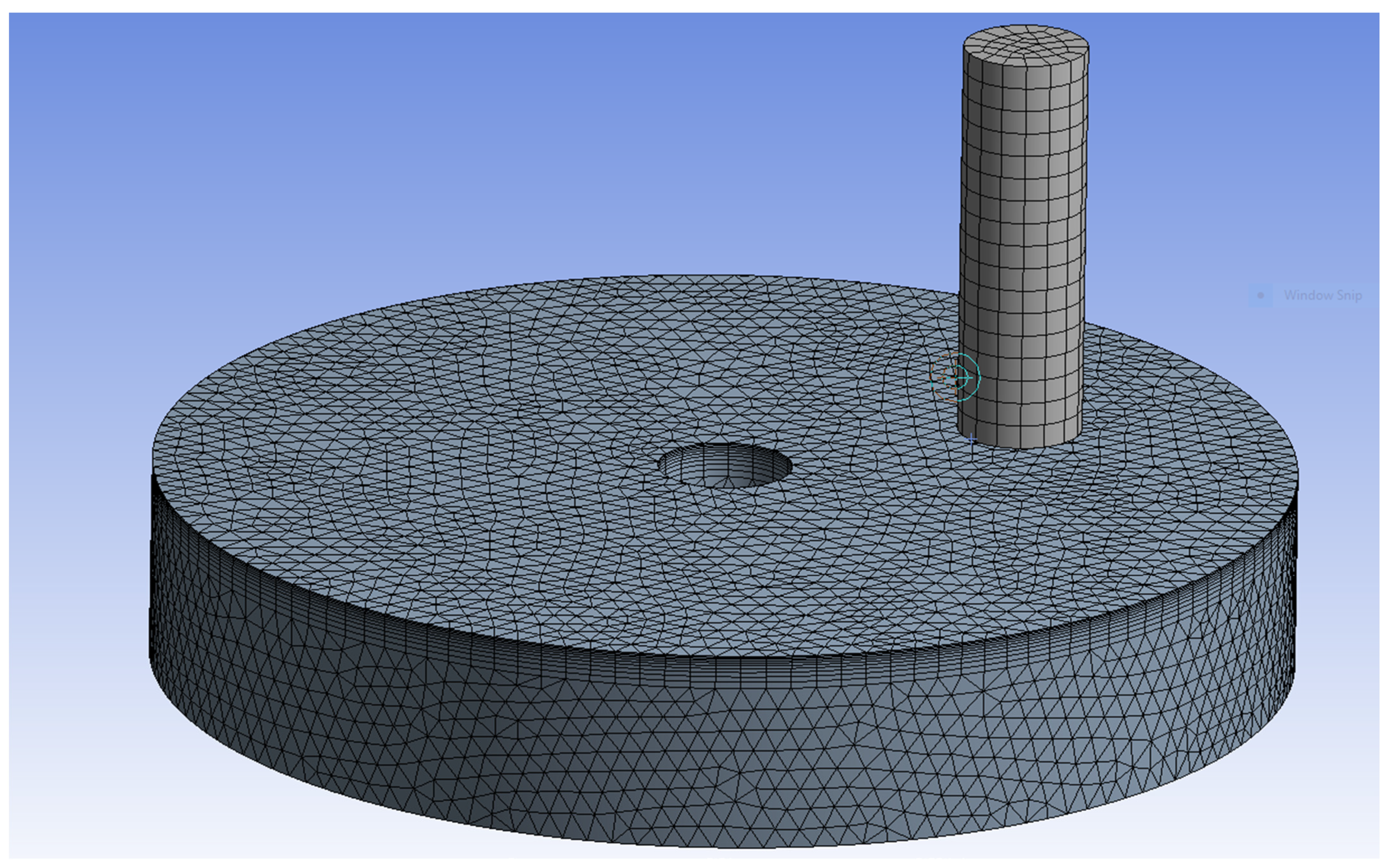The height and width of the screenshot is (868, 1389).
Task: Click the Window Snip icon
Action: (x=1261, y=296)
